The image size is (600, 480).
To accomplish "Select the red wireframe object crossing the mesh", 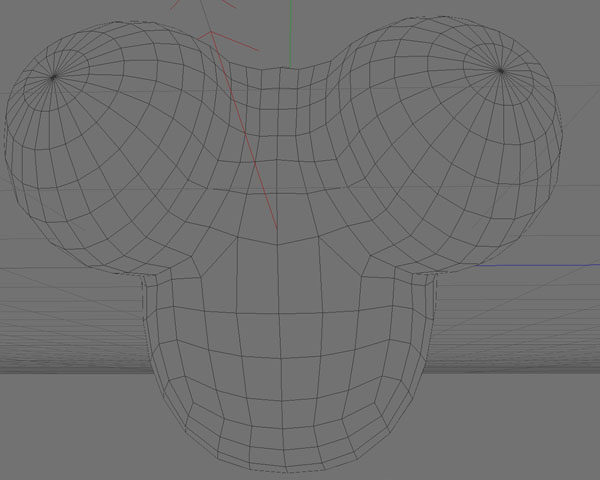I will pos(243,130).
